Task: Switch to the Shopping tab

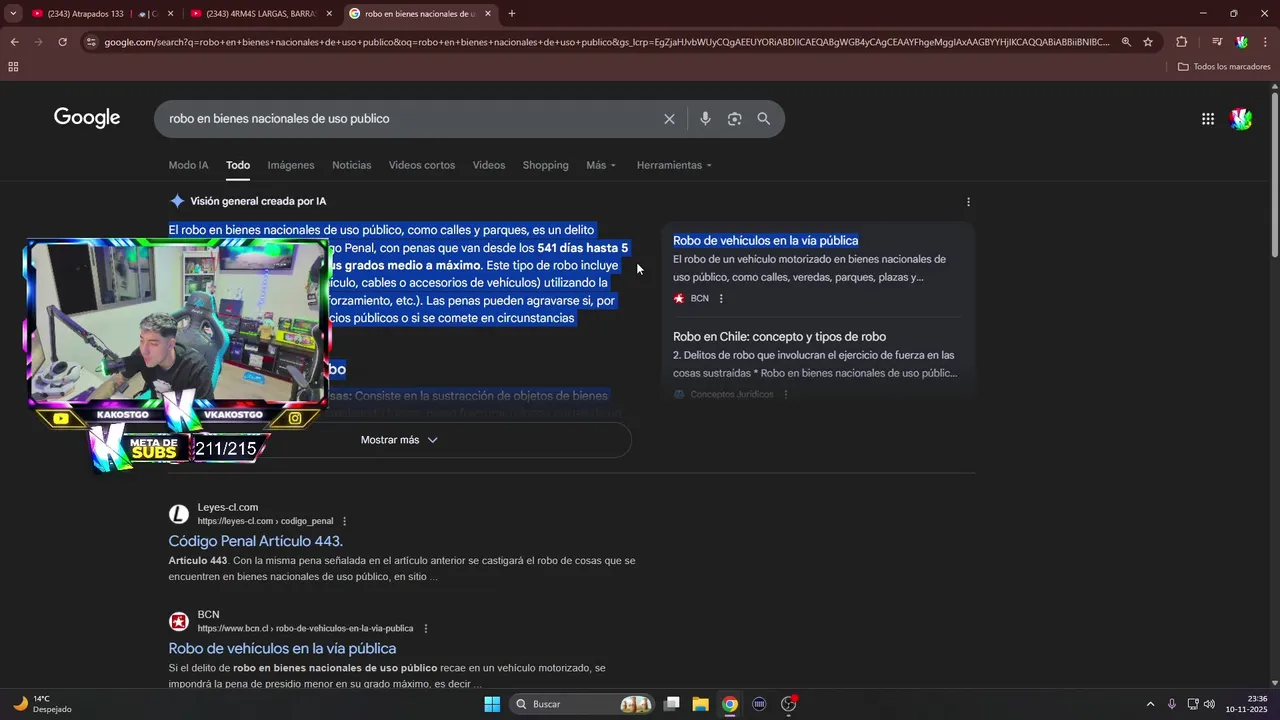Action: point(545,165)
